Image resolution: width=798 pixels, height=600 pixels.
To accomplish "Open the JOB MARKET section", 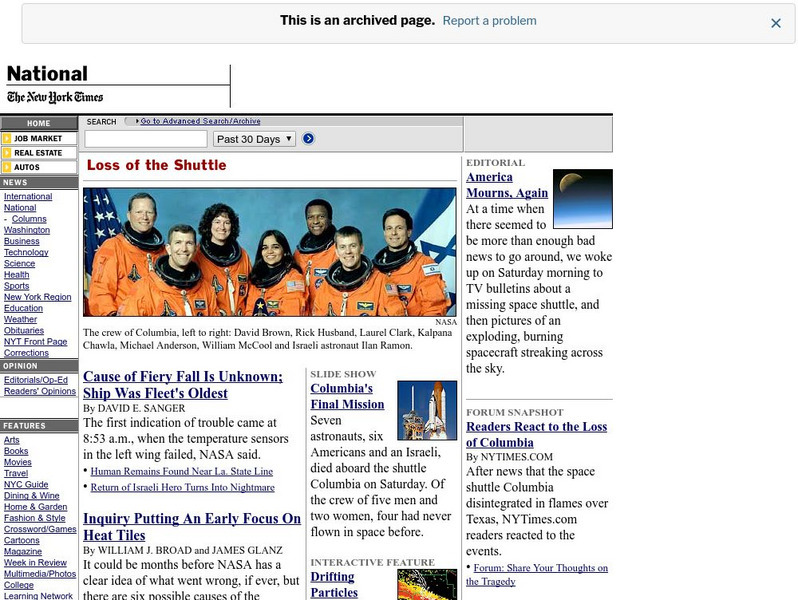I will click(x=39, y=138).
